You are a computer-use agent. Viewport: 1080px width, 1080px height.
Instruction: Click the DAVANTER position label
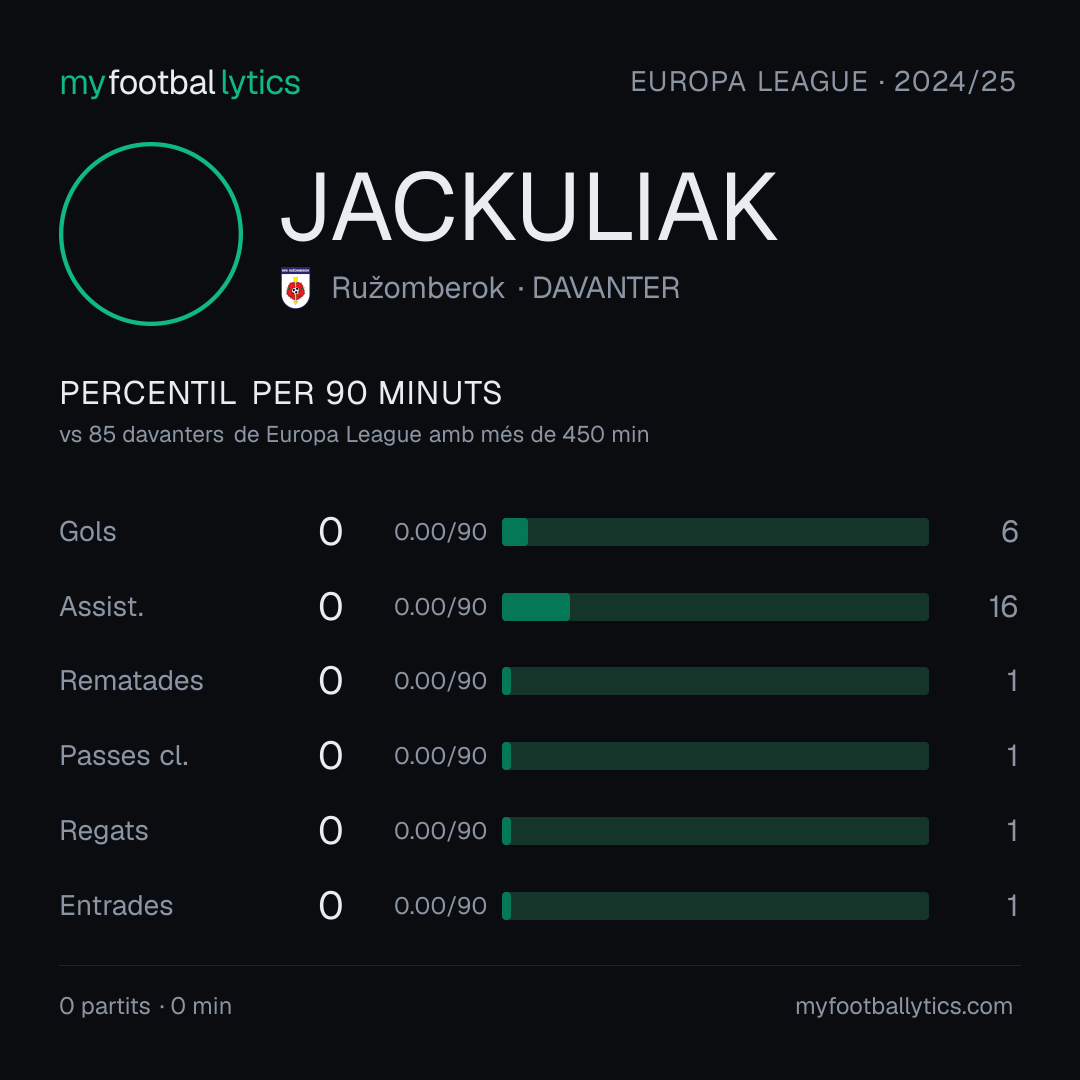point(606,288)
